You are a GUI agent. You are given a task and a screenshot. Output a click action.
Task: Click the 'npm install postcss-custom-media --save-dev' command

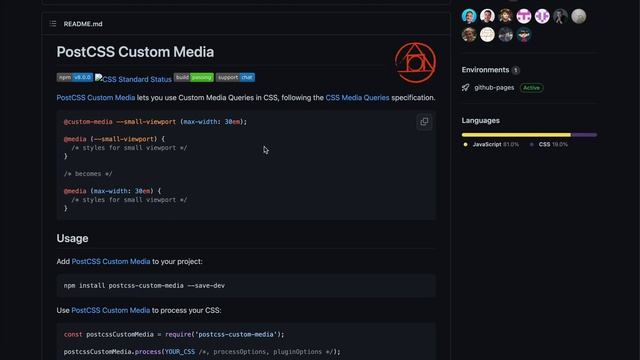click(x=144, y=285)
